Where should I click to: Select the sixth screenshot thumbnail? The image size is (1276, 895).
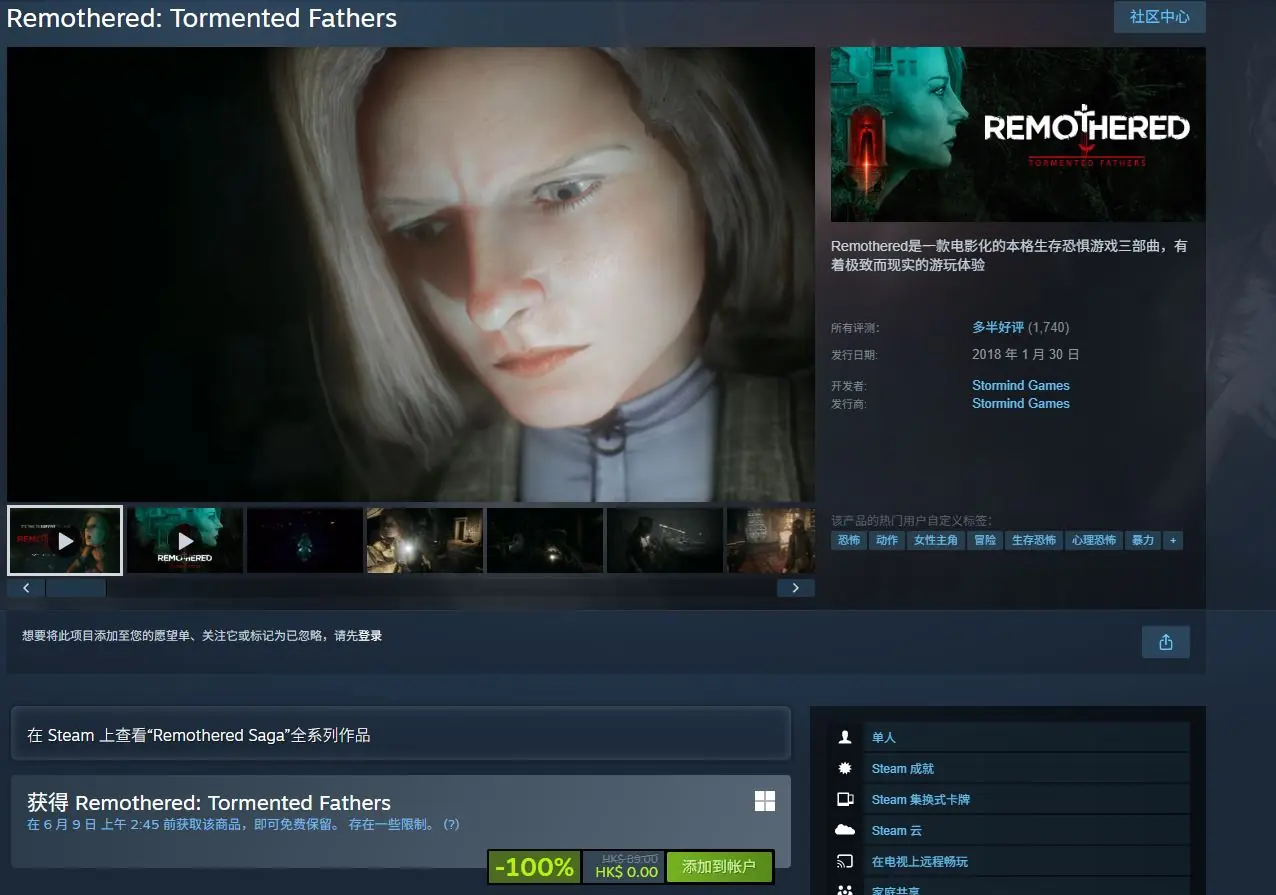point(665,540)
